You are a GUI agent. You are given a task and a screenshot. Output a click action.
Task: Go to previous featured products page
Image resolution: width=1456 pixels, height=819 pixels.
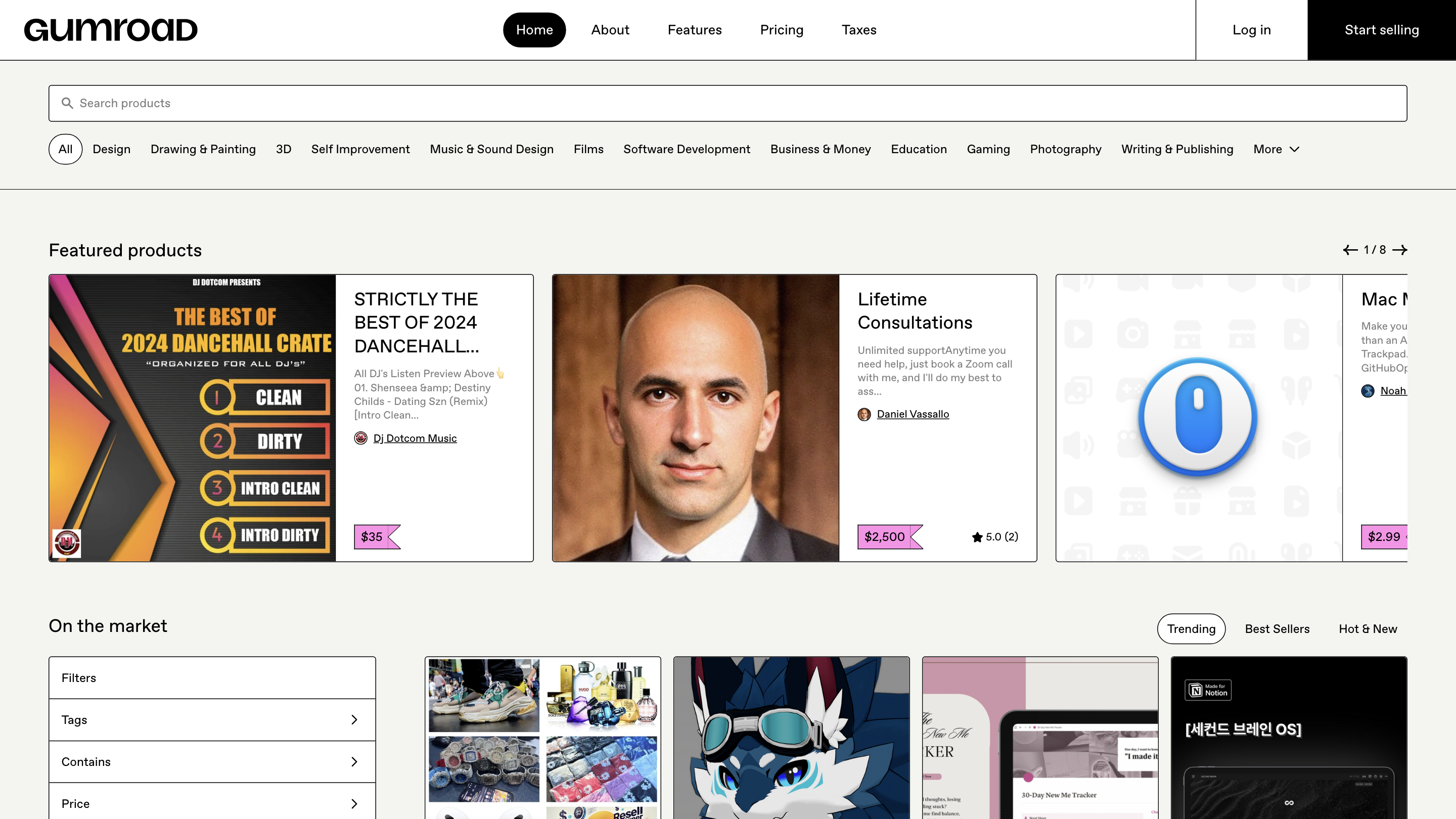point(1350,250)
